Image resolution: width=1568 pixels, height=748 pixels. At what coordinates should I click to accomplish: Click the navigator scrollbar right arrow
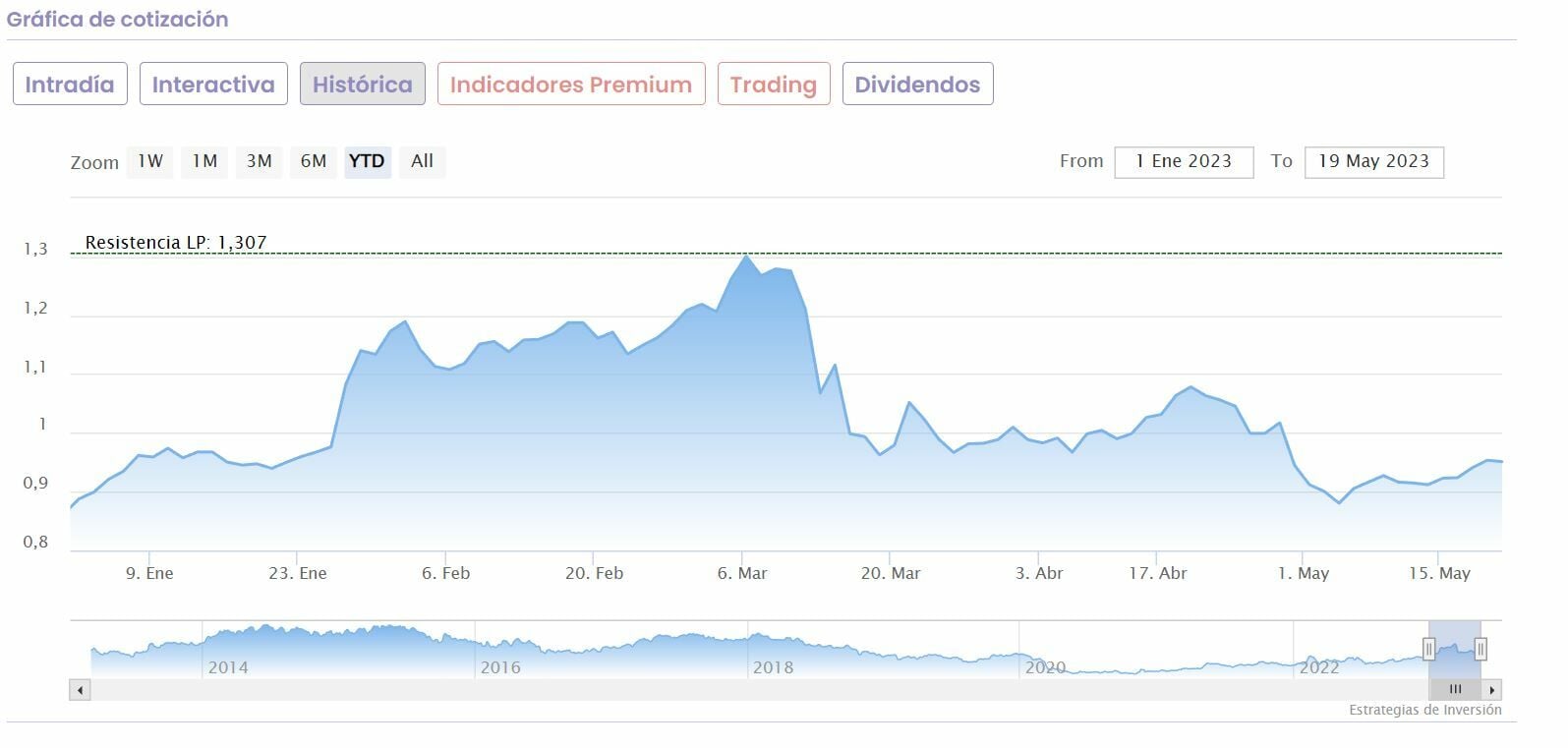[1492, 689]
